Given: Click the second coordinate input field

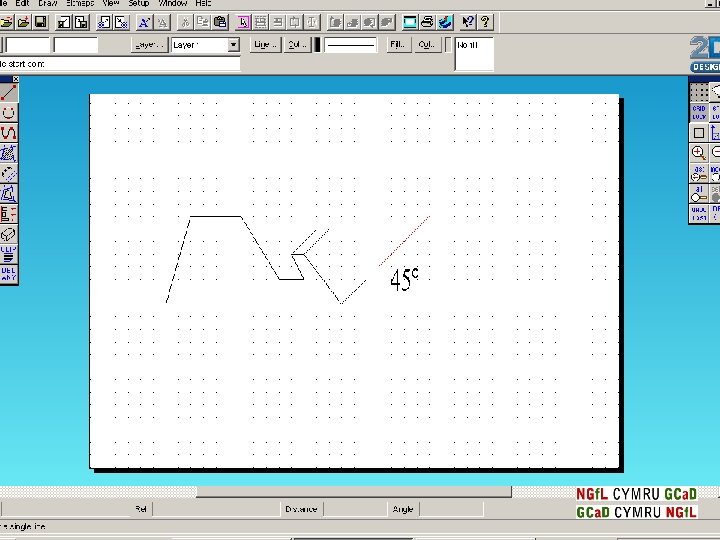Looking at the screenshot, I should point(76,45).
